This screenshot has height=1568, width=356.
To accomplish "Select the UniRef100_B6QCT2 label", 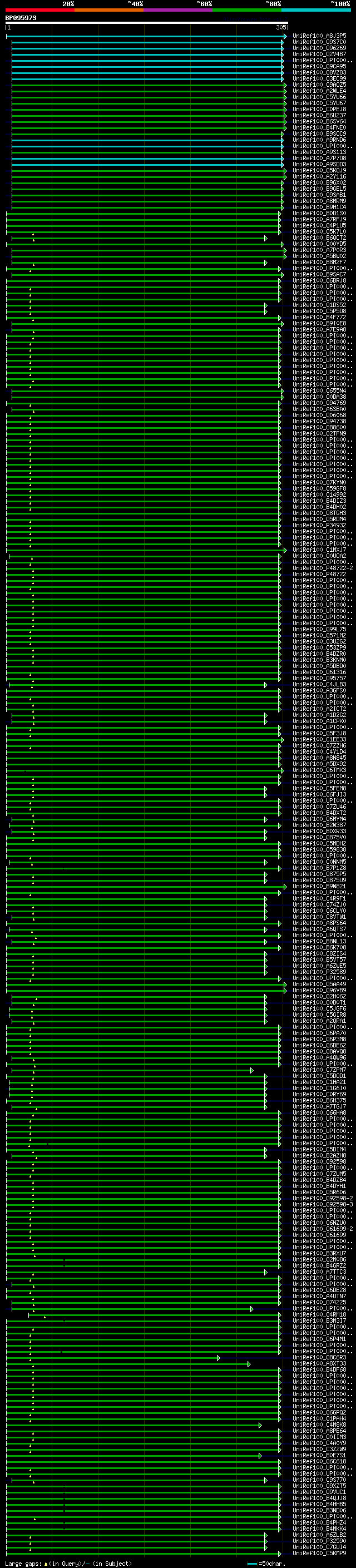I will point(319,238).
